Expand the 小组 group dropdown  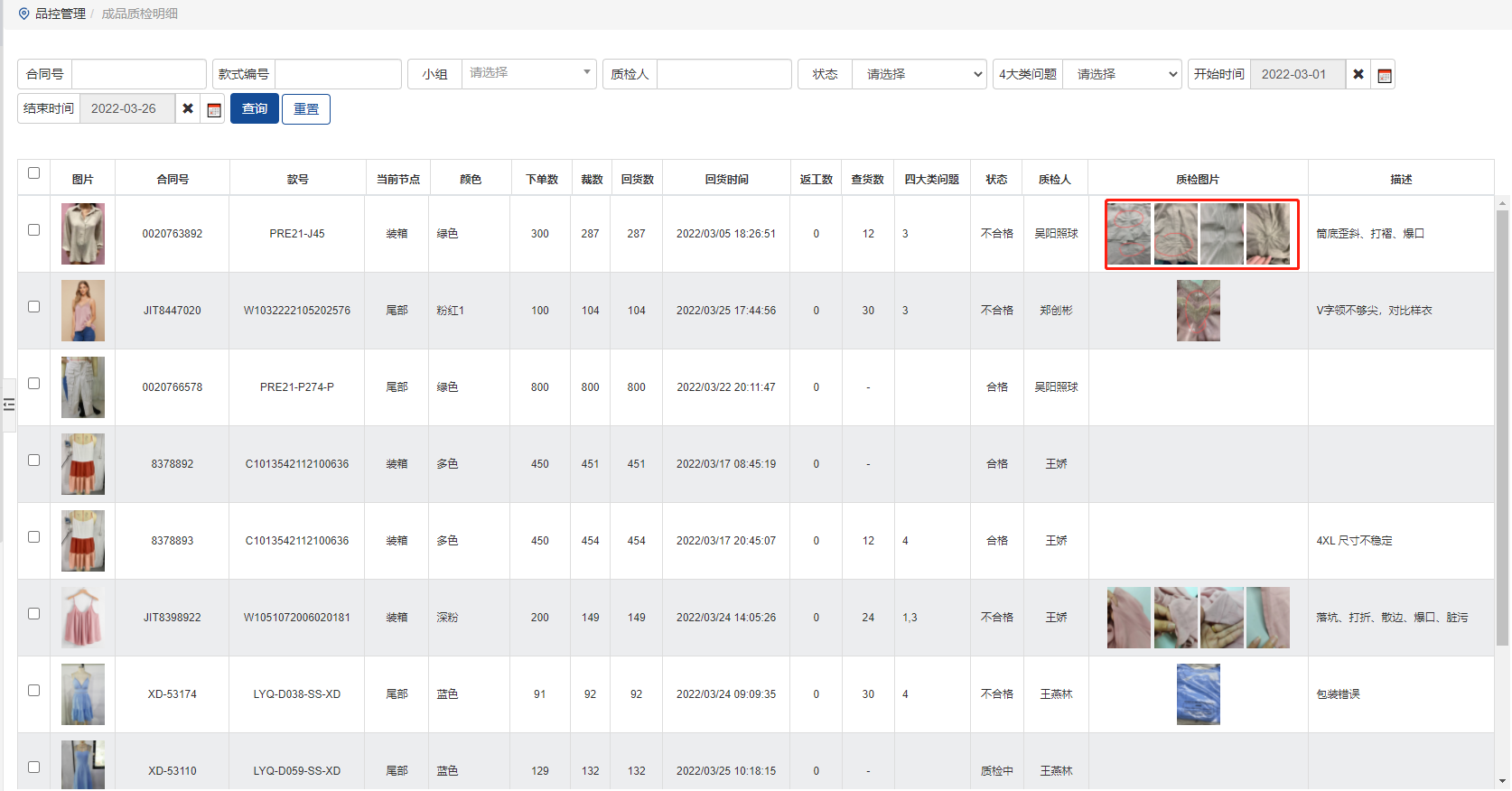point(528,73)
